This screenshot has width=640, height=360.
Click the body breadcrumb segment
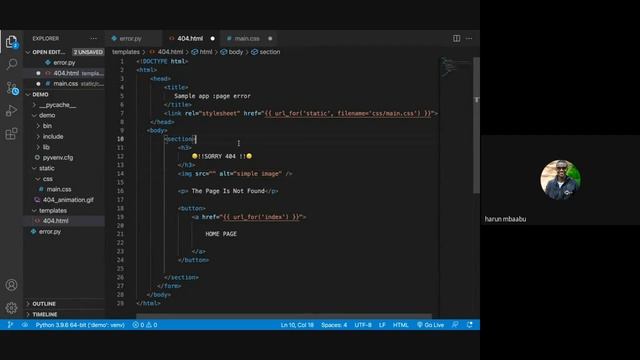click(236, 52)
